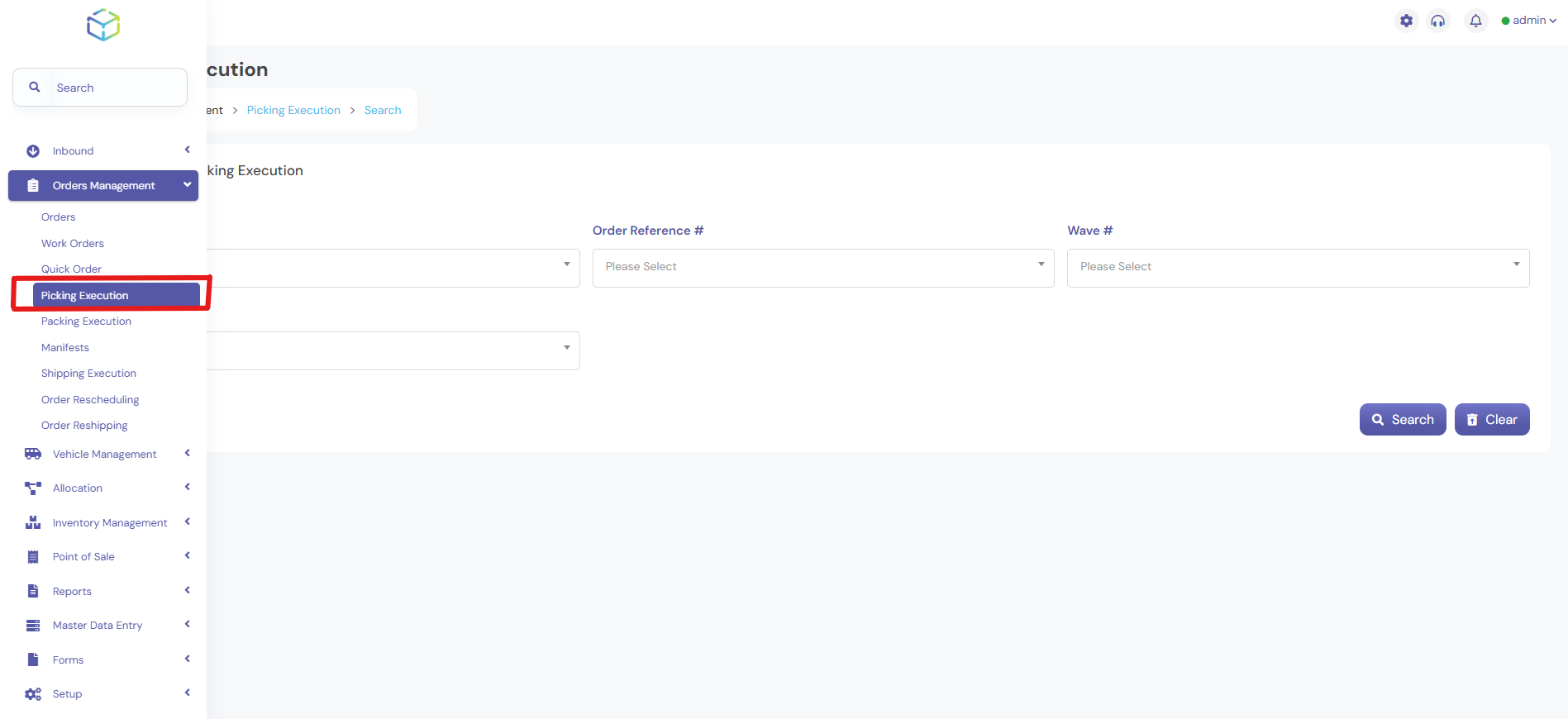Image resolution: width=1568 pixels, height=719 pixels.
Task: Expand the Inbound menu chevron
Action: pos(188,150)
